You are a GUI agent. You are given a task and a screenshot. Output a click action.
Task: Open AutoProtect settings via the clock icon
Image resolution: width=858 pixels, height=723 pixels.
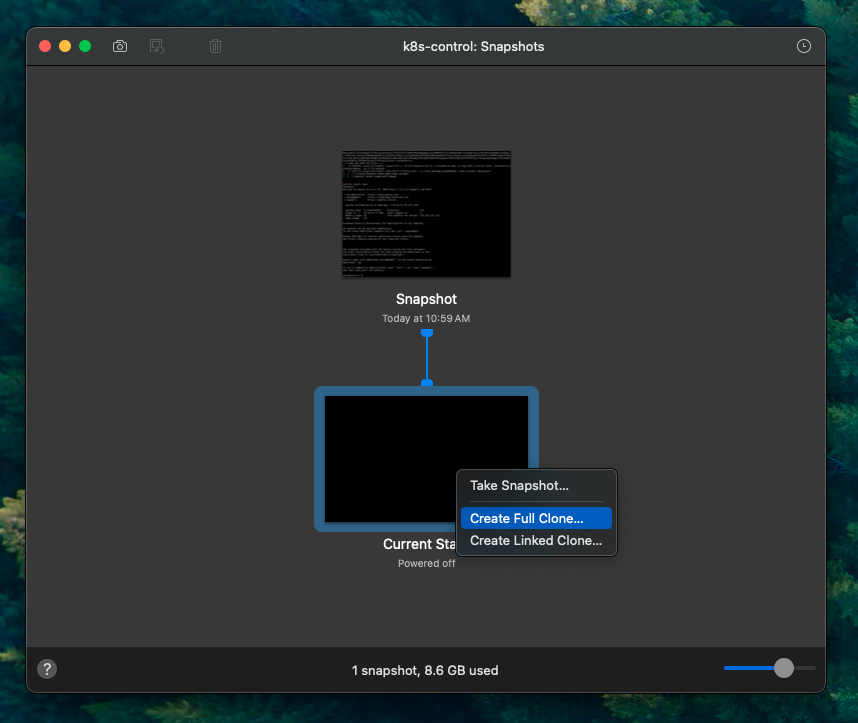803,46
